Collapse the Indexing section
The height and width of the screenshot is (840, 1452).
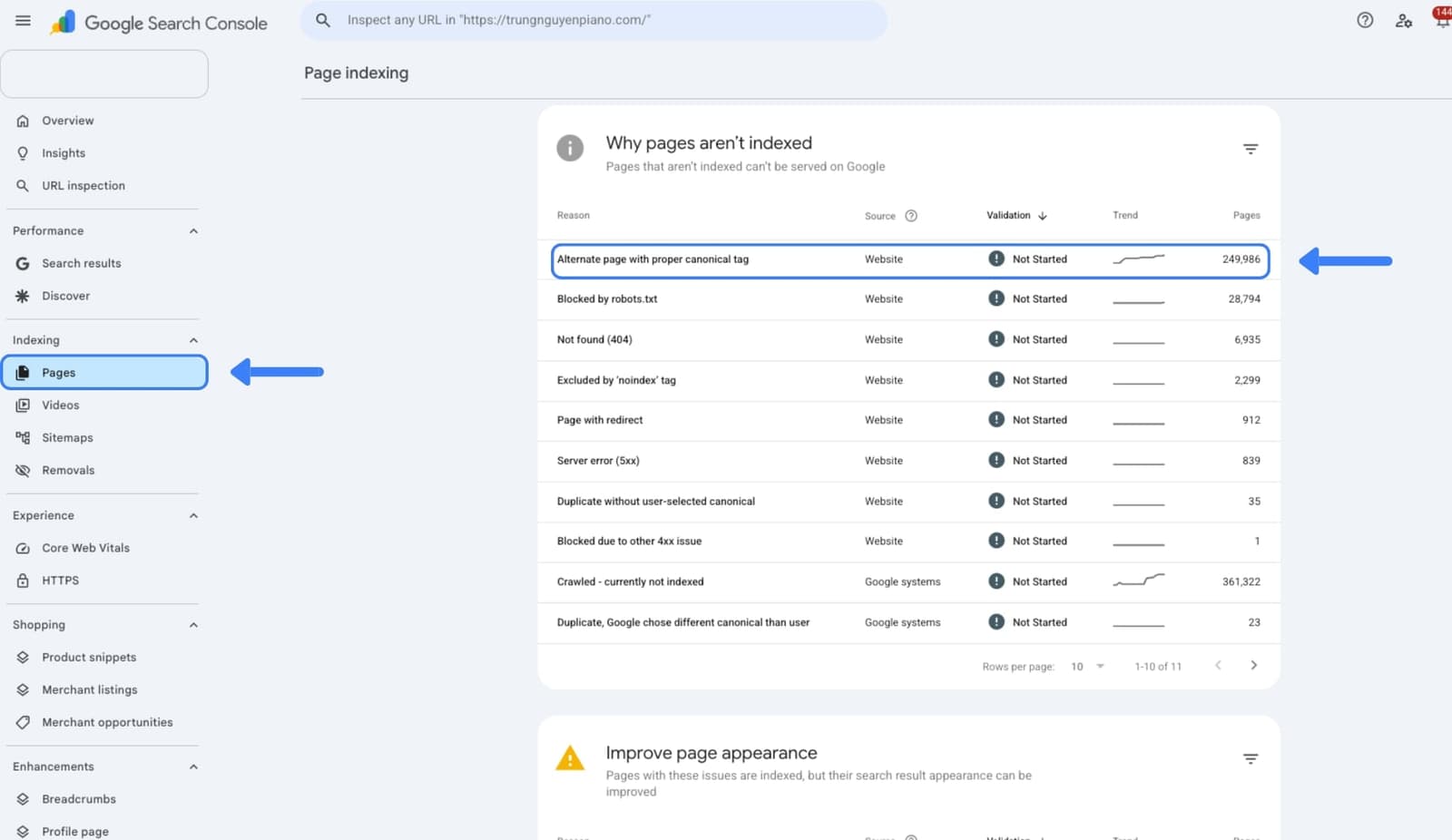coord(193,340)
